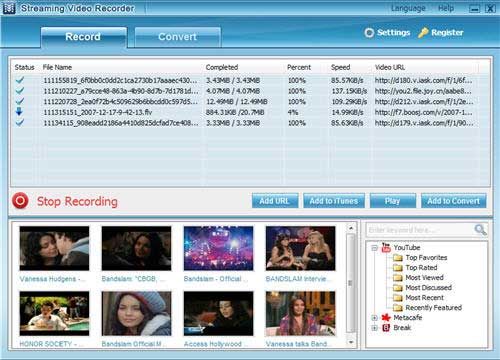The height and width of the screenshot is (360, 500).
Task: Select file 111315151_2007-12-17-9-42-13.flv
Action: [98, 112]
